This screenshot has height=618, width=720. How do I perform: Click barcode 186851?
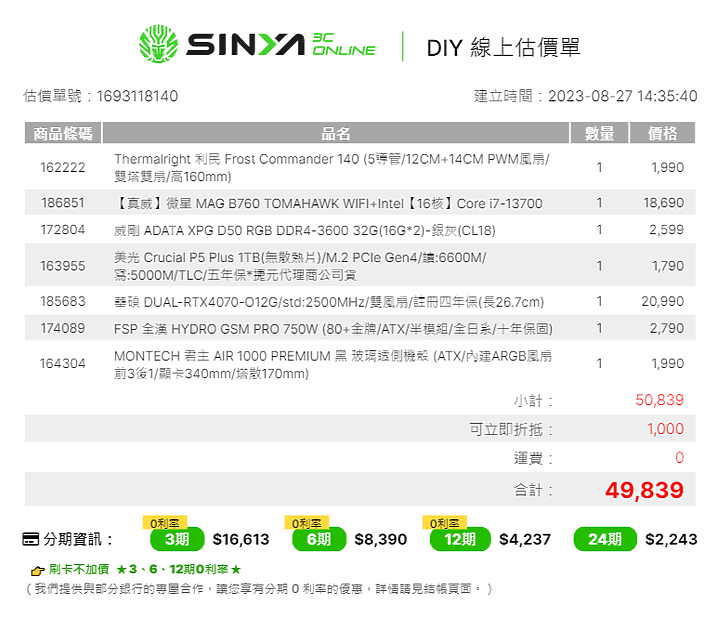point(63,203)
